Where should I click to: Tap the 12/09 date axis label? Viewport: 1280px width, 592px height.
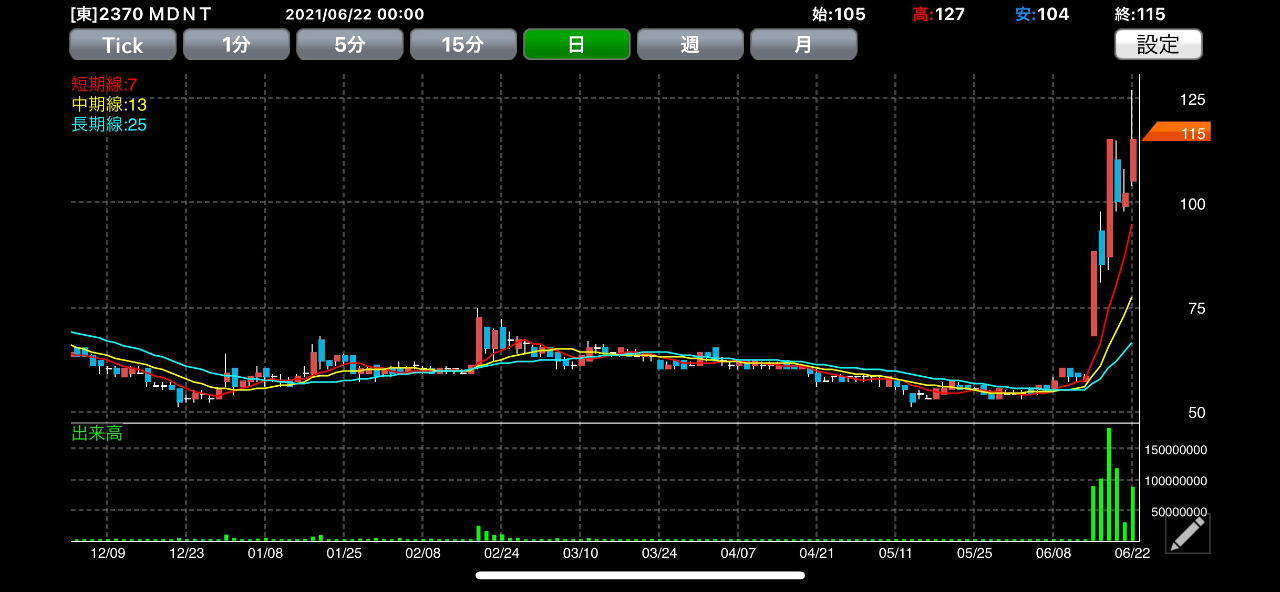pos(107,553)
